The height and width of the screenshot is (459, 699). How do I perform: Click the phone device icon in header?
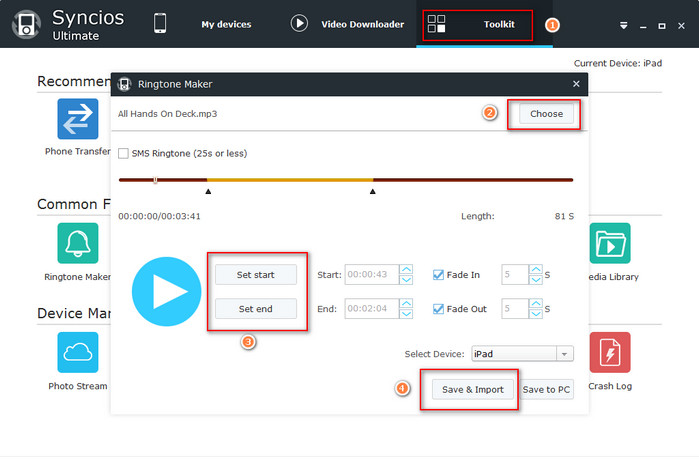pos(159,23)
